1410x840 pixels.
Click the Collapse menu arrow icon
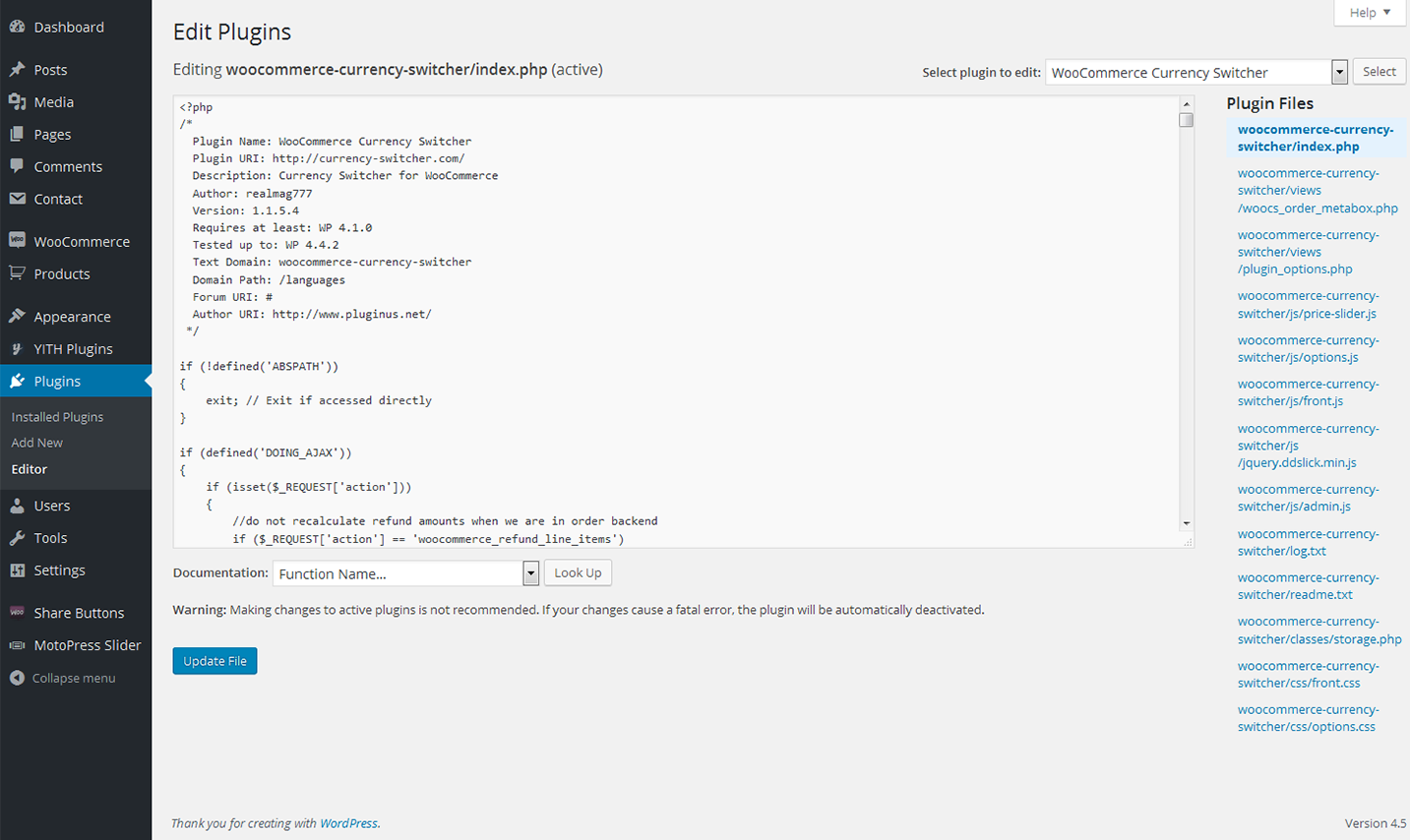(x=17, y=678)
